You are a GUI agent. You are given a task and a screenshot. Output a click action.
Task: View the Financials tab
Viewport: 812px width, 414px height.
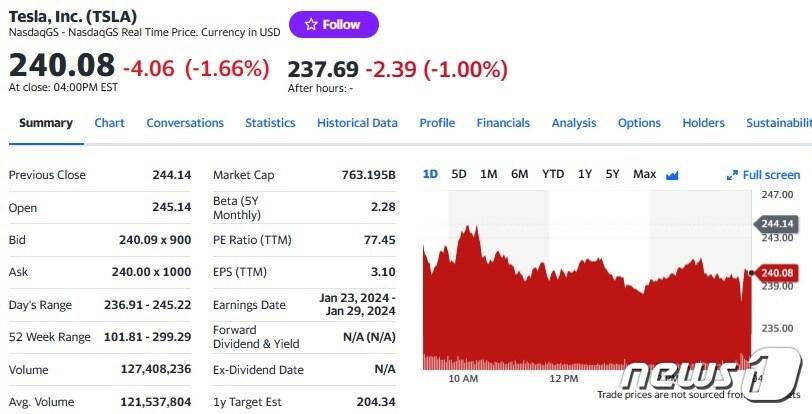click(503, 123)
